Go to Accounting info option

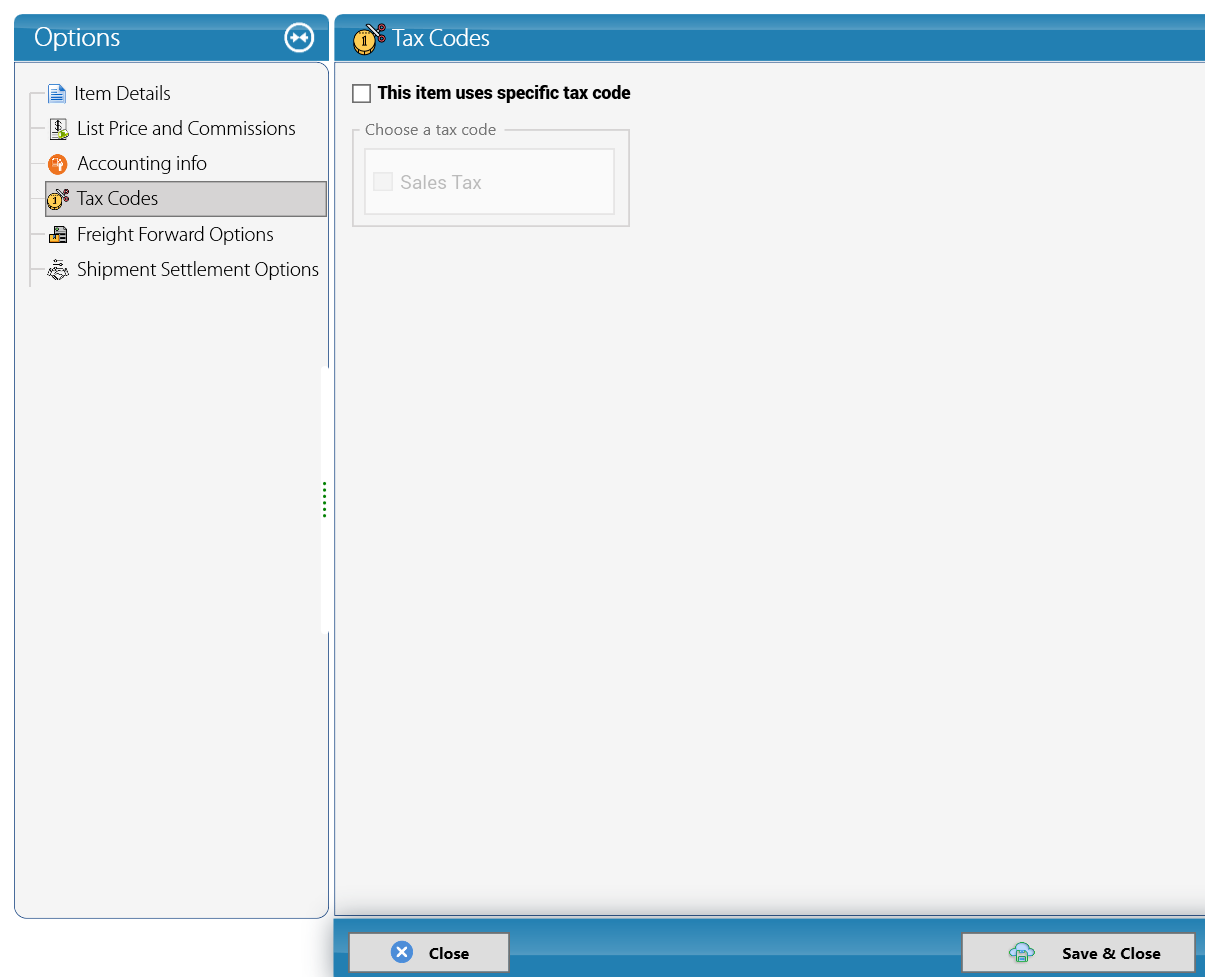pos(142,163)
